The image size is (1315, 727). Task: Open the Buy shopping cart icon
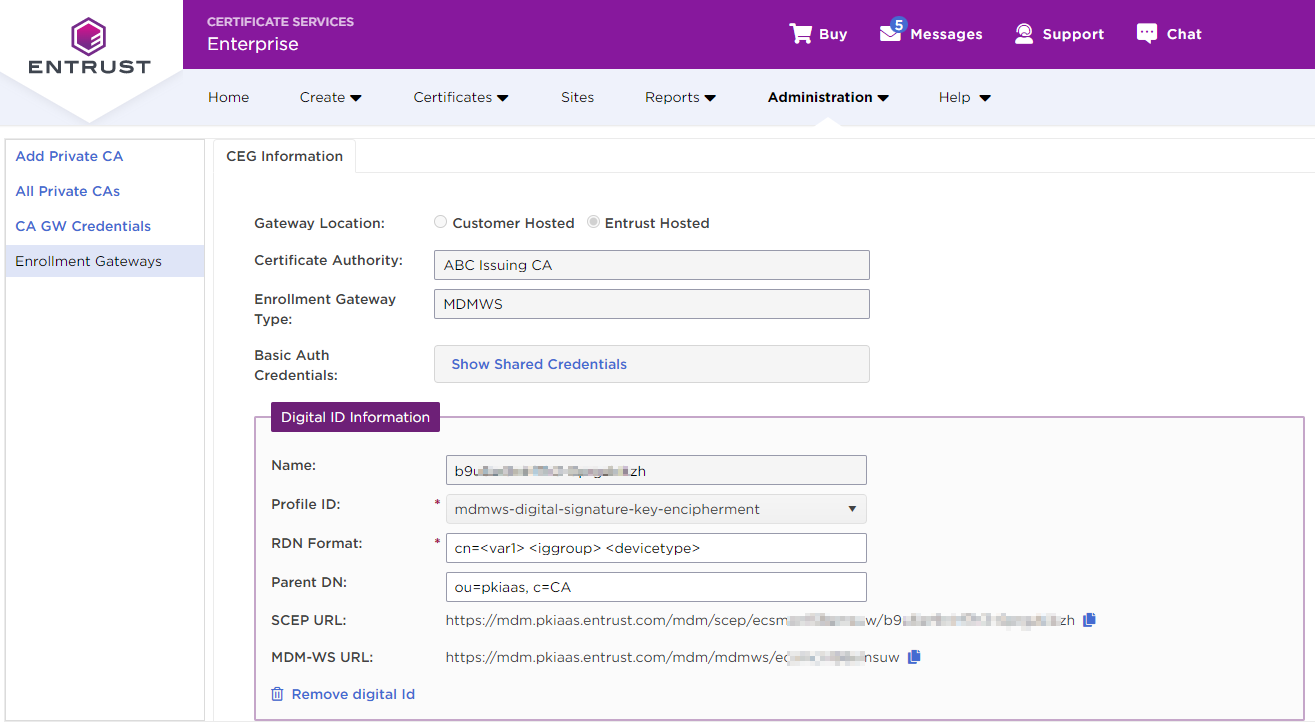(x=801, y=34)
